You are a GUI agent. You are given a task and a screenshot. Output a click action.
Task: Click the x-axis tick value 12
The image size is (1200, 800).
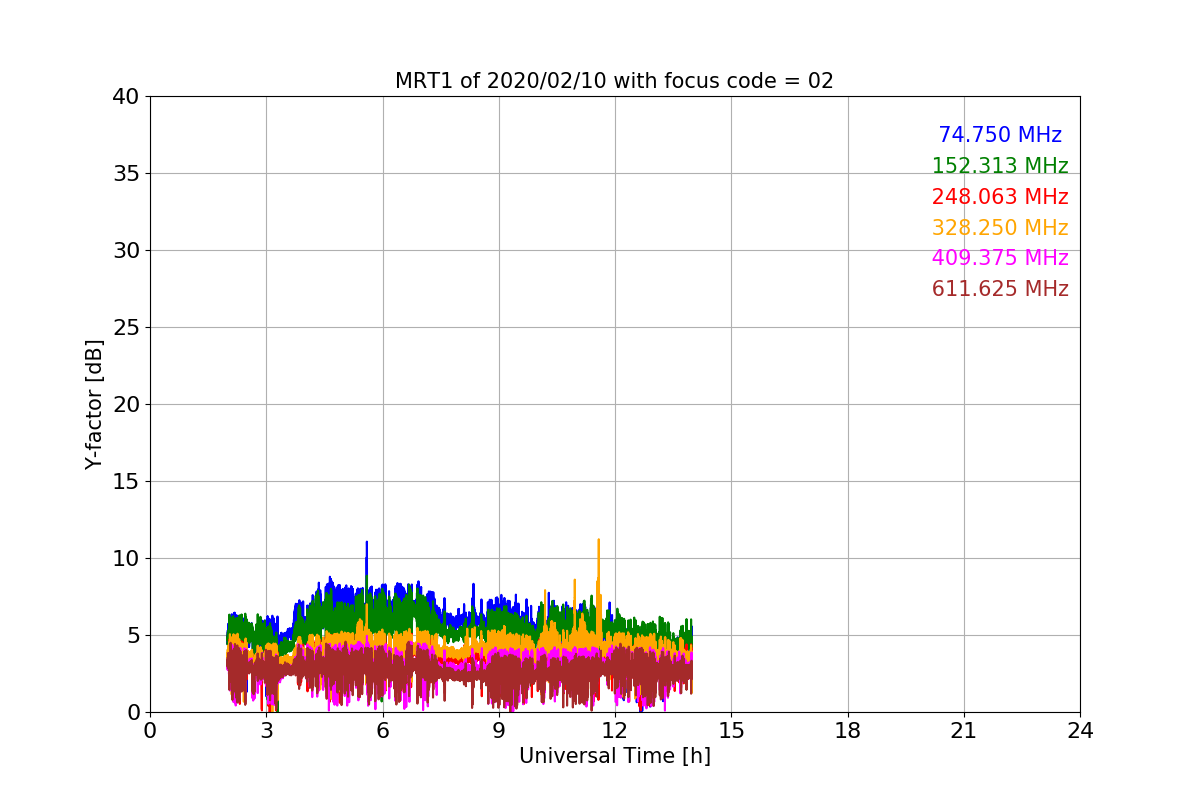(615, 730)
